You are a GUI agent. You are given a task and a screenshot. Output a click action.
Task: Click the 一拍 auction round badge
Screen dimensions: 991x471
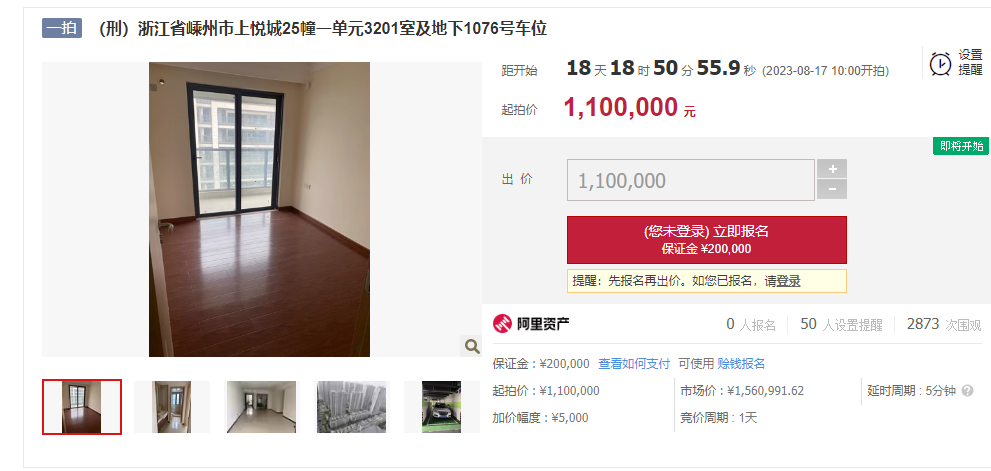(62, 28)
